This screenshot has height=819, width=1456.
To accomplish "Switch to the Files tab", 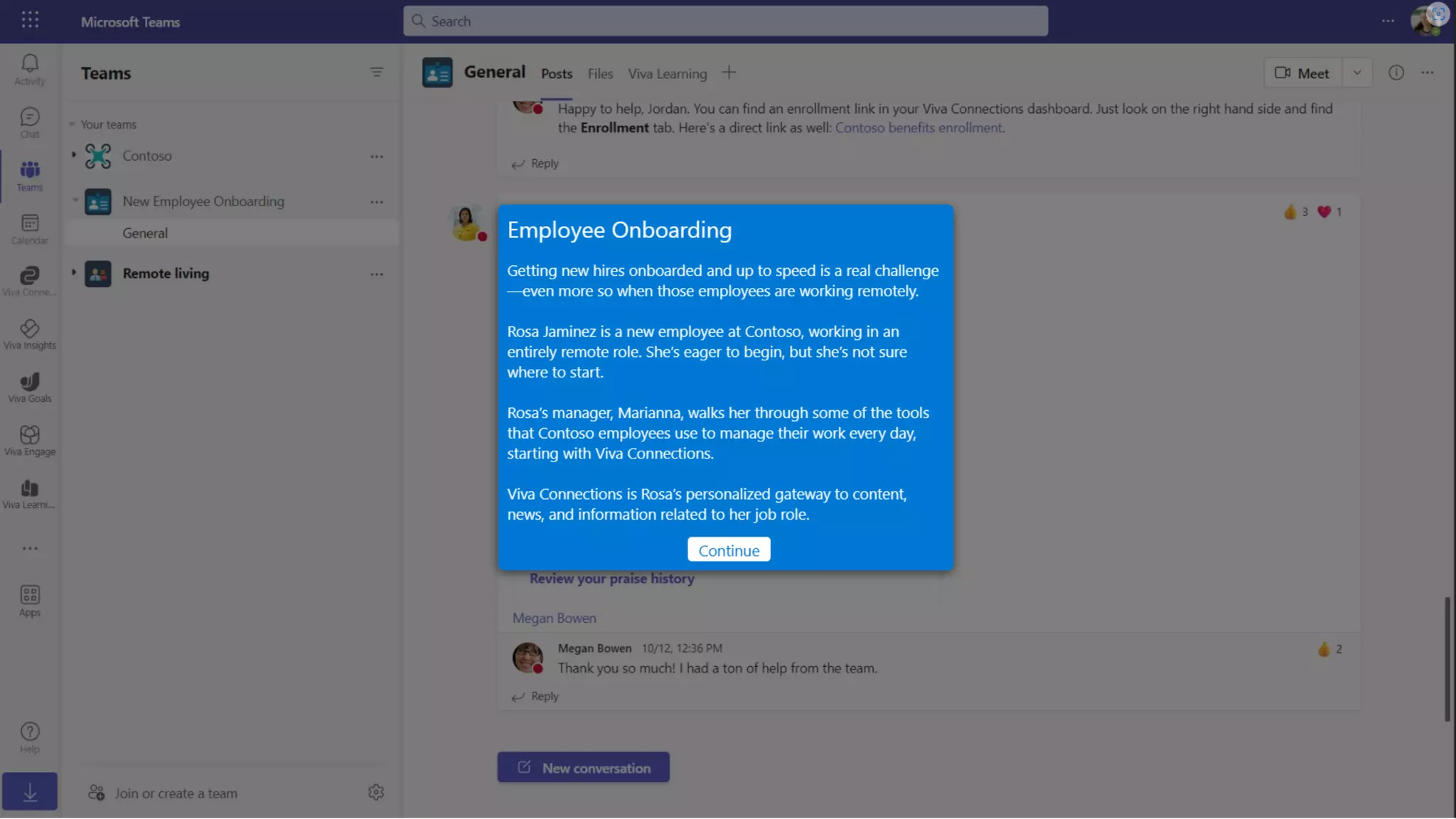I will (599, 73).
